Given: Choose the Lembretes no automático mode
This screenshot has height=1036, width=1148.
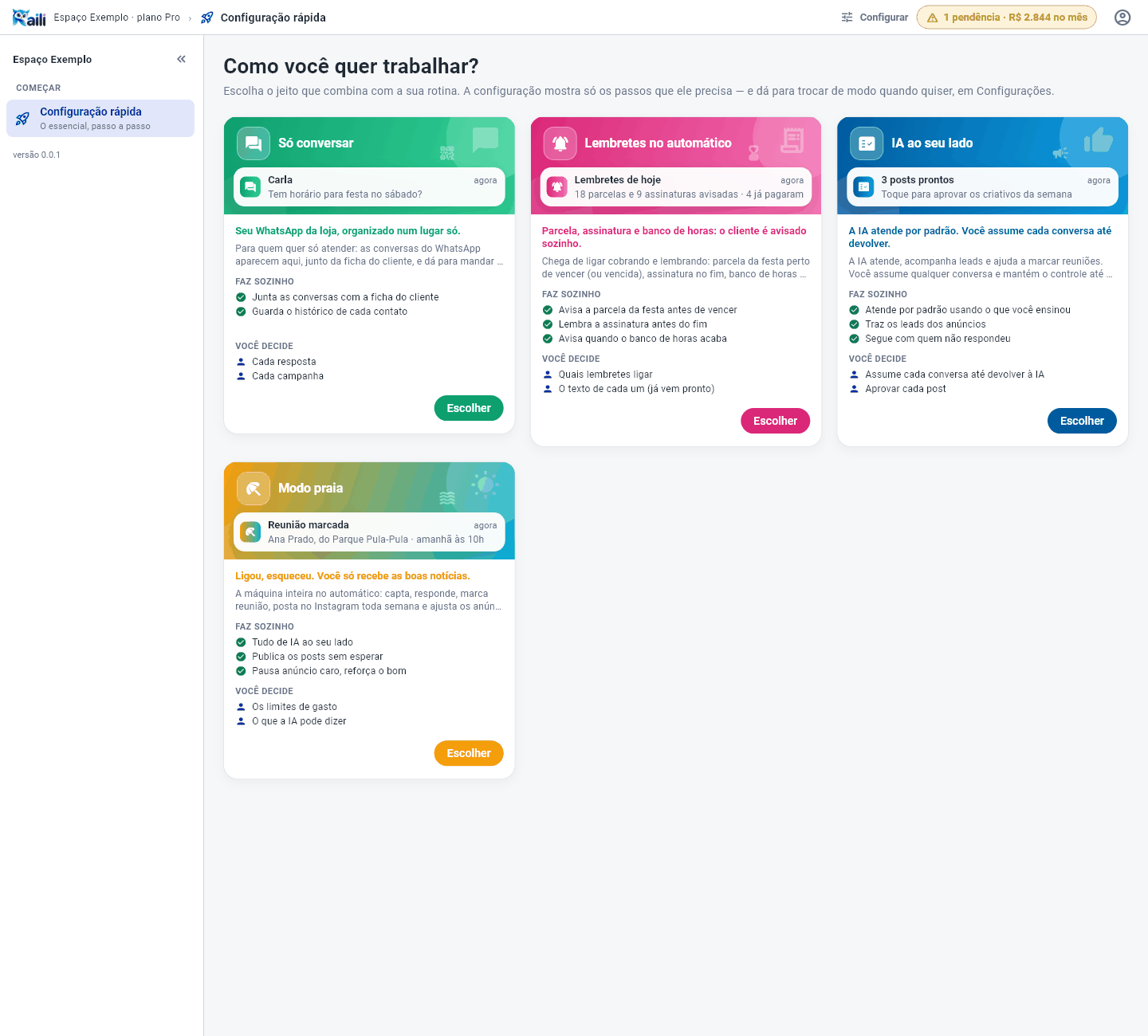Looking at the screenshot, I should (776, 421).
